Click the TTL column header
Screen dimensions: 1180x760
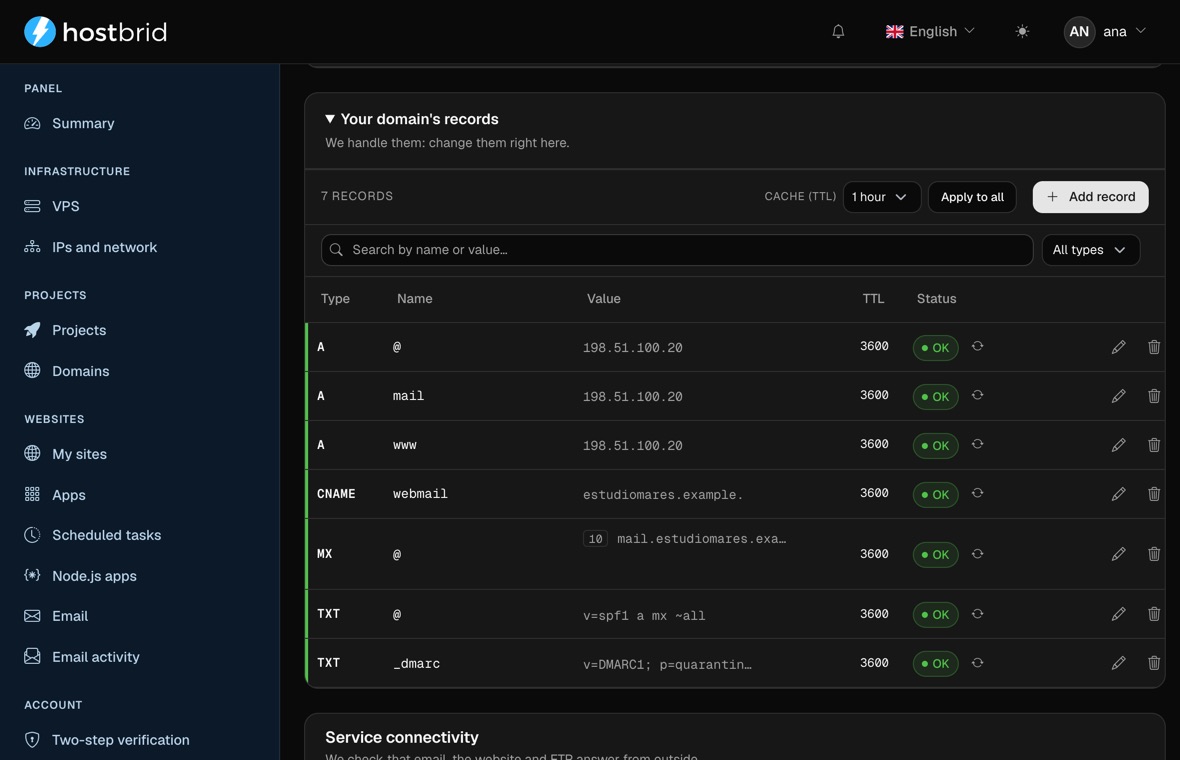(x=873, y=299)
